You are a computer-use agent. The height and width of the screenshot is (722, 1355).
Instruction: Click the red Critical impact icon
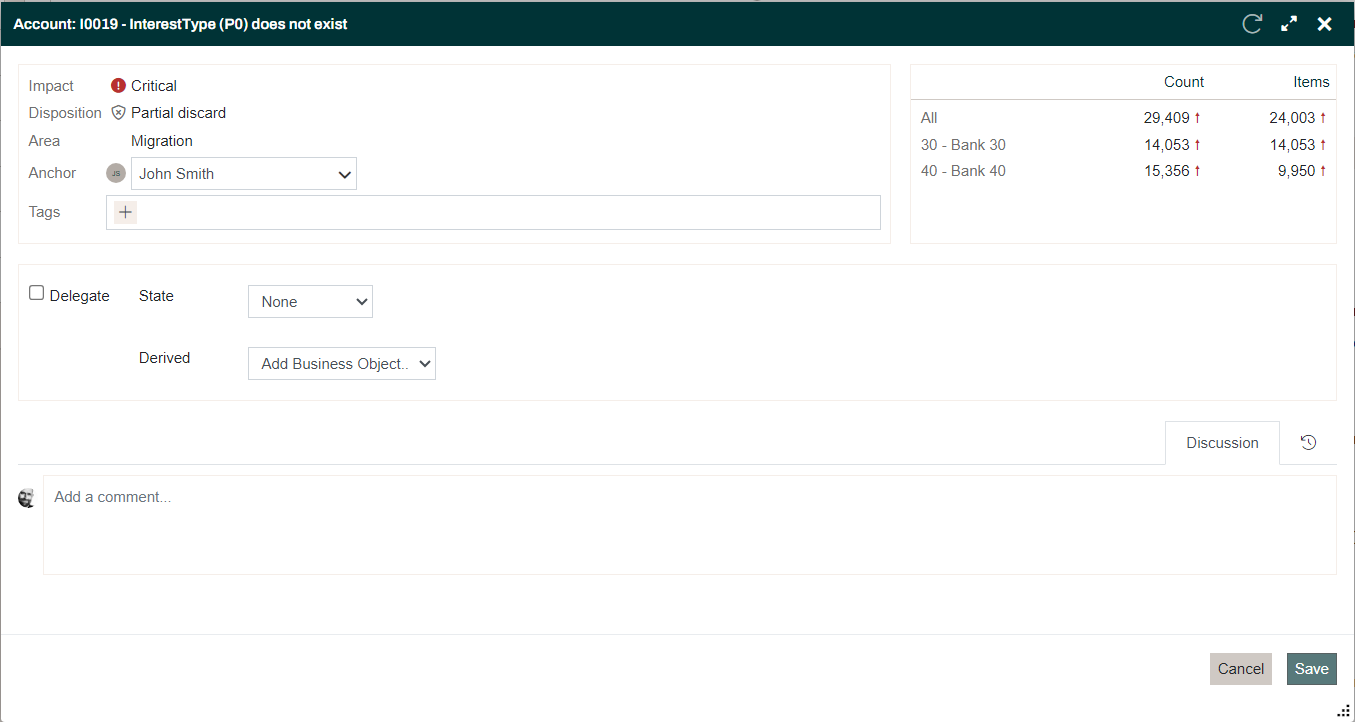pos(118,86)
